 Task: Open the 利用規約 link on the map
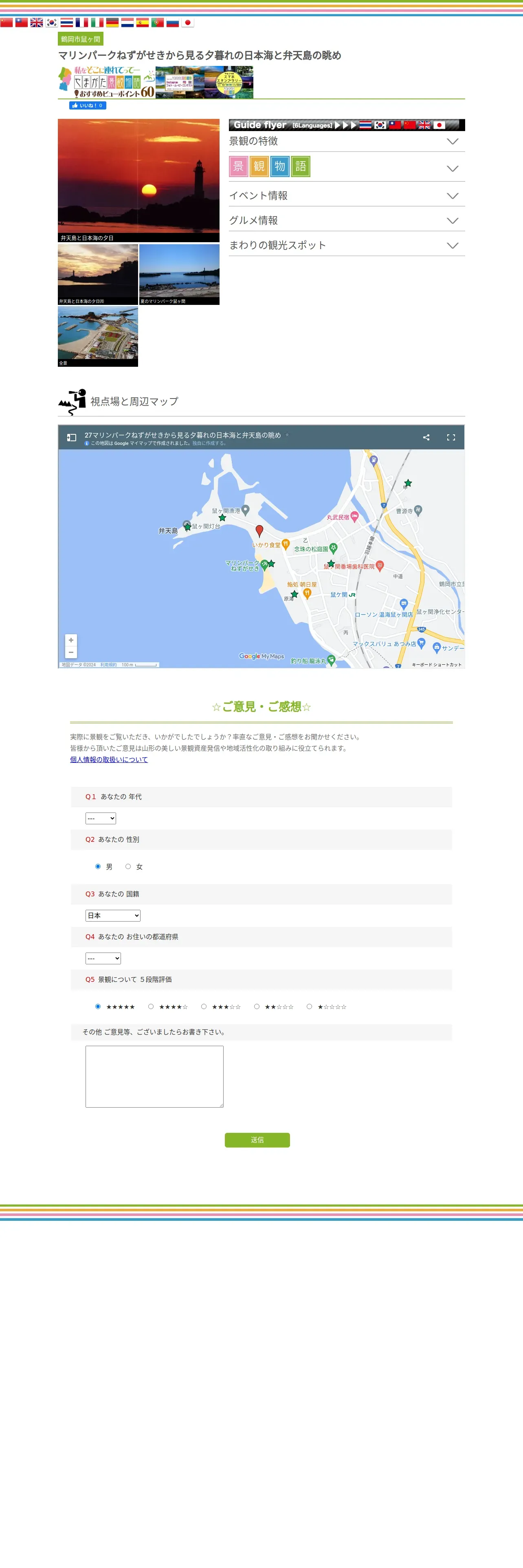[108, 665]
